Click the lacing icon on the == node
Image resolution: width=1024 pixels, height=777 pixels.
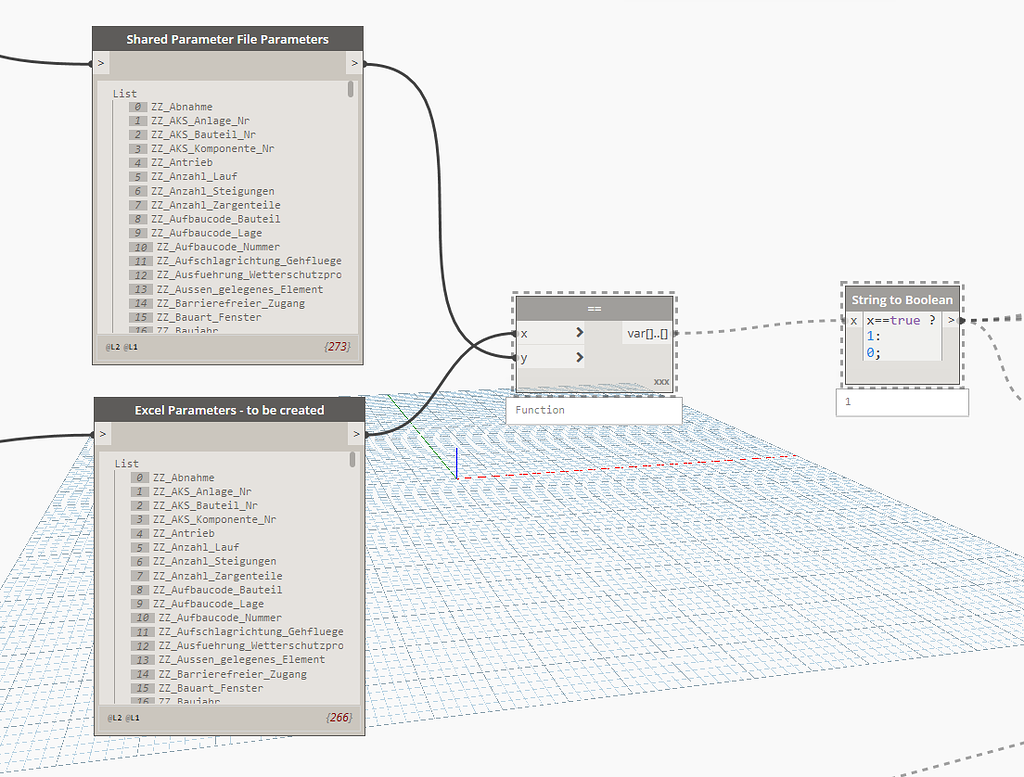coord(660,382)
